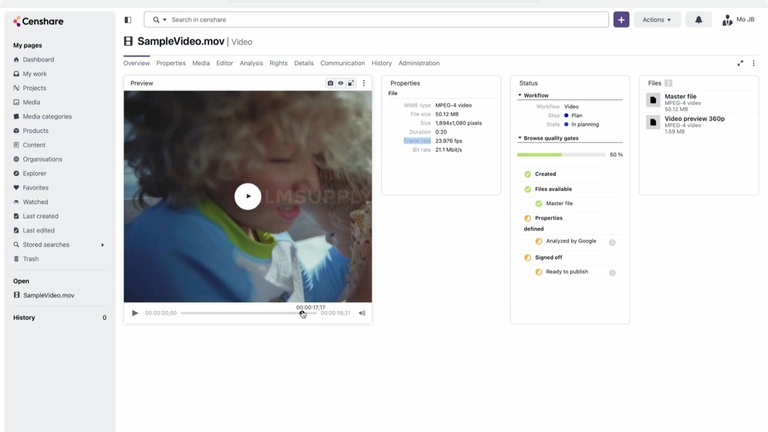Open the Actions dropdown menu

click(x=657, y=20)
